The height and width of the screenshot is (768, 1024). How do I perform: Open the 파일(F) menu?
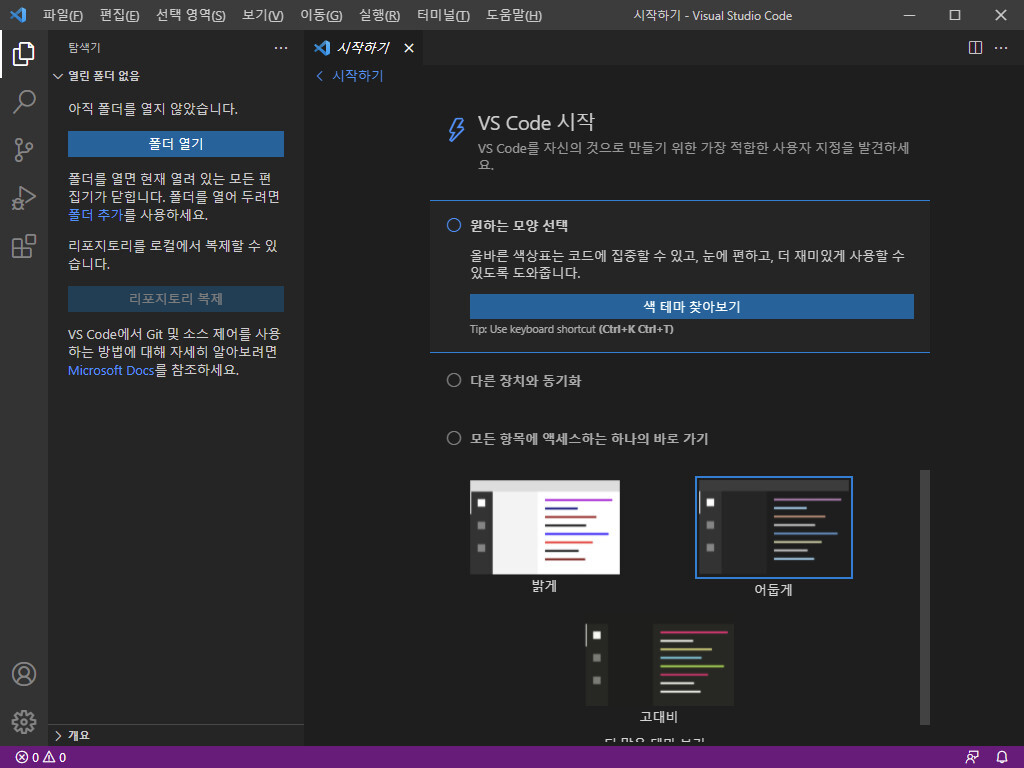[63, 15]
